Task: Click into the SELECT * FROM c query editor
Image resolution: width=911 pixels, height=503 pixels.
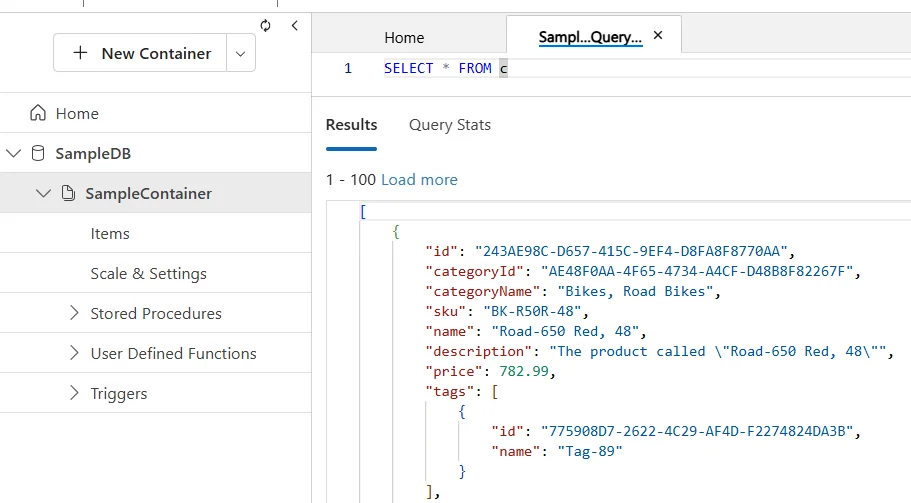Action: (x=600, y=68)
